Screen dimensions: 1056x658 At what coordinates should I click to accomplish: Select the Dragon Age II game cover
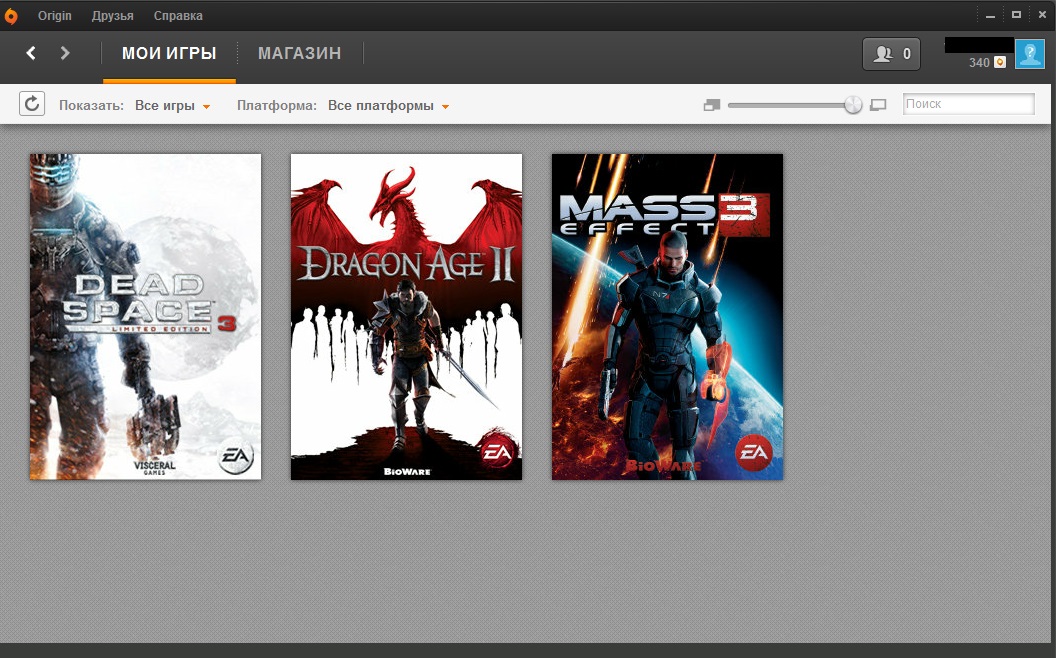tap(406, 317)
